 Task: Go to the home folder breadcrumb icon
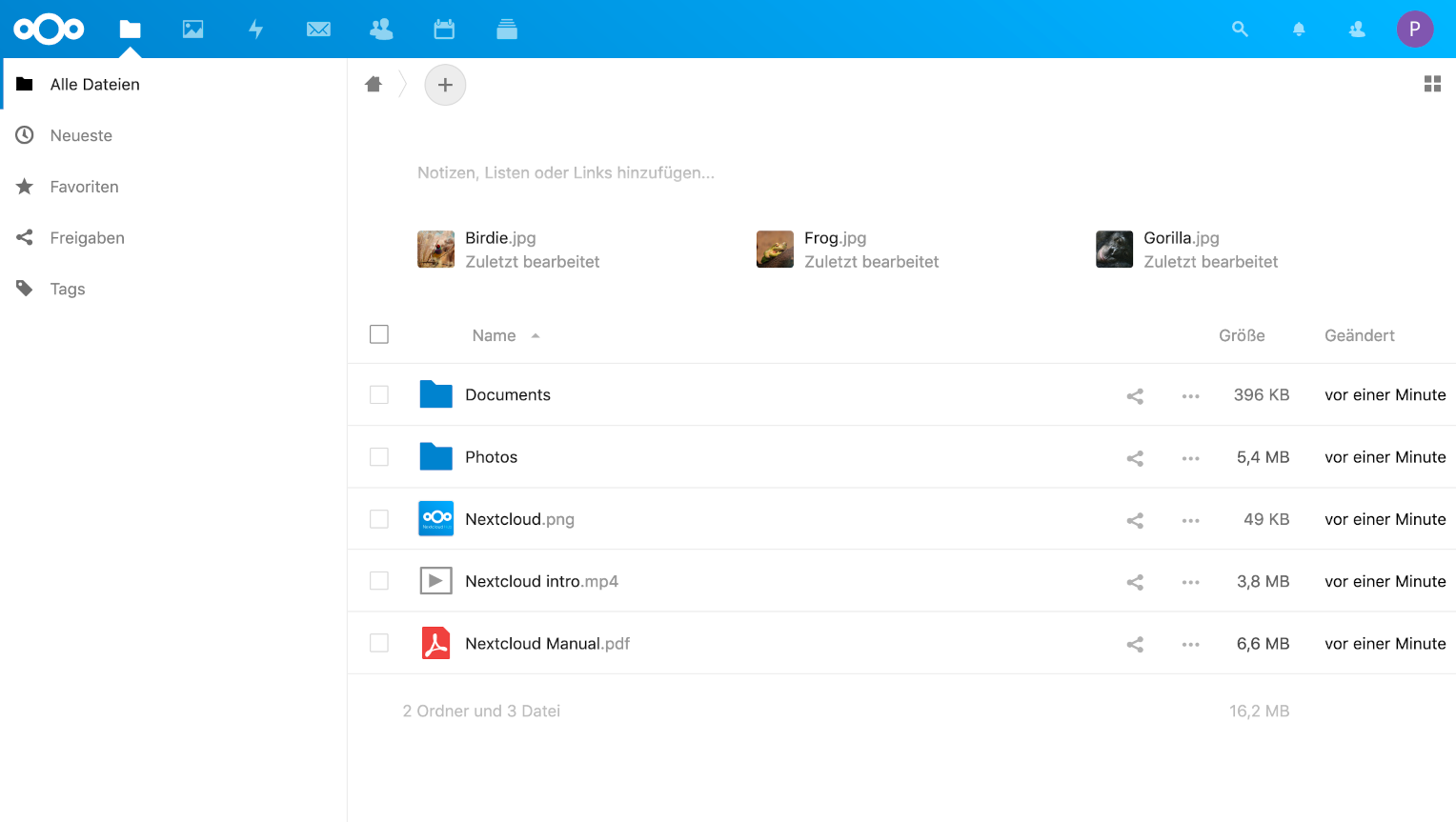pos(374,84)
